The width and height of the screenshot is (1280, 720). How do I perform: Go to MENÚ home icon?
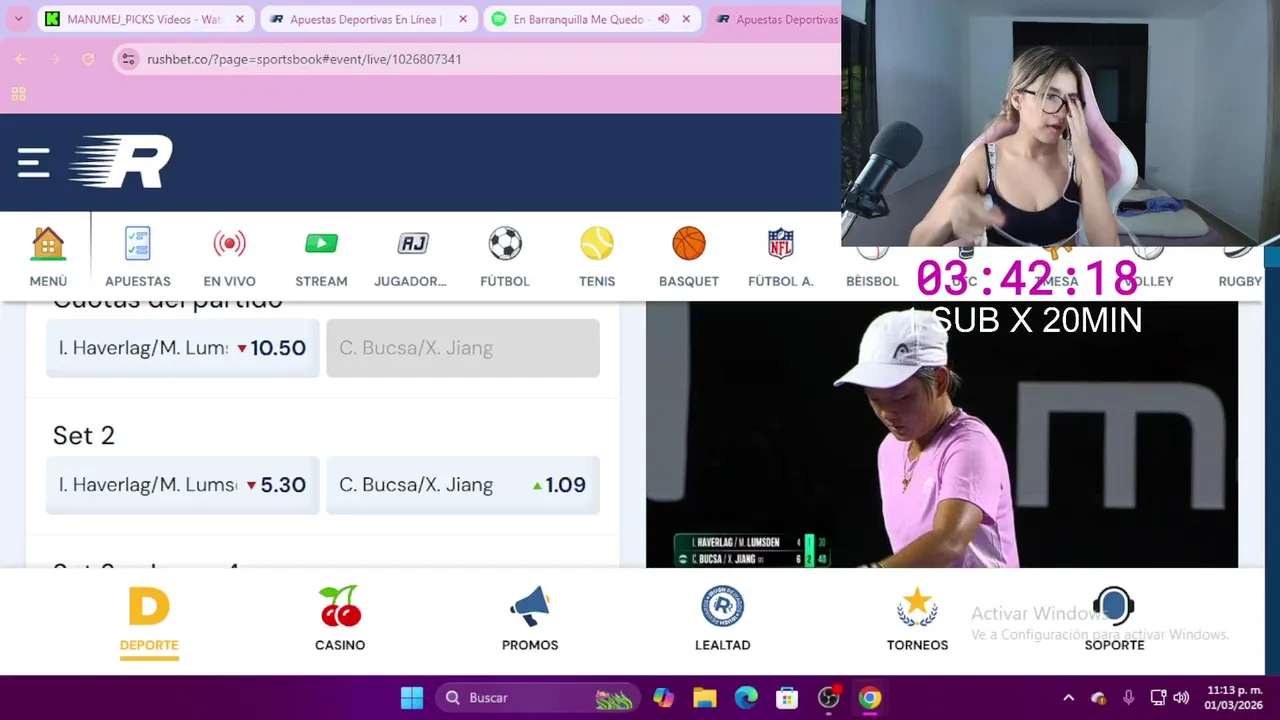48,256
